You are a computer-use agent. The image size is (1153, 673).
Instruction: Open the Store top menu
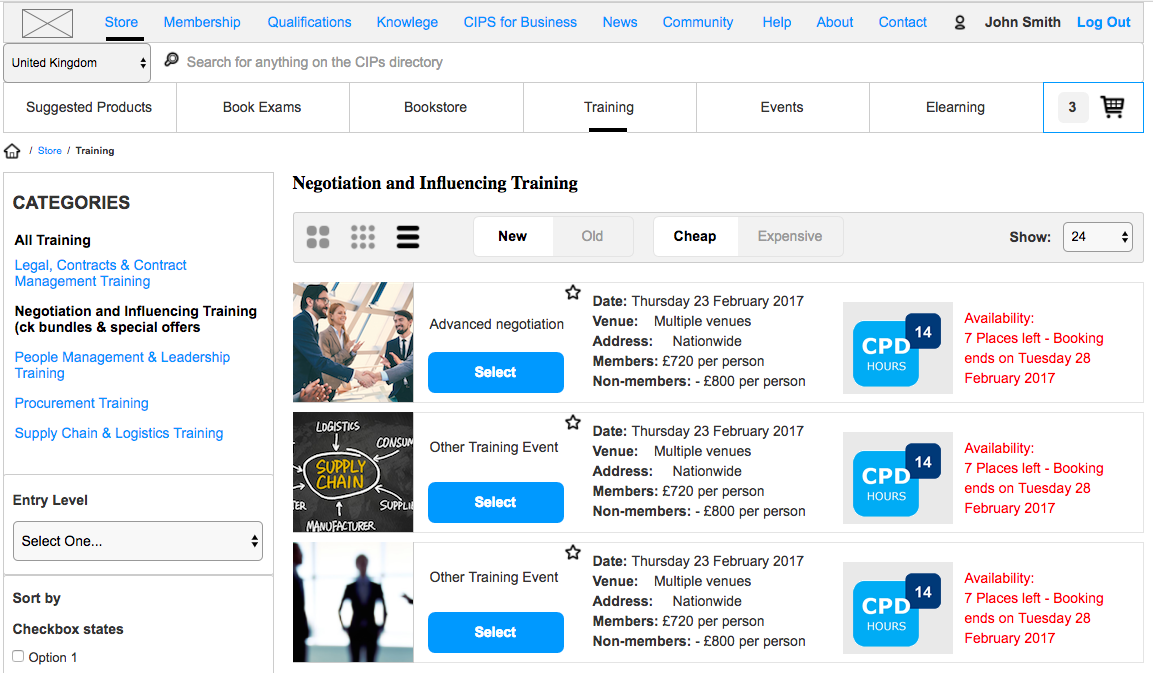pos(121,22)
